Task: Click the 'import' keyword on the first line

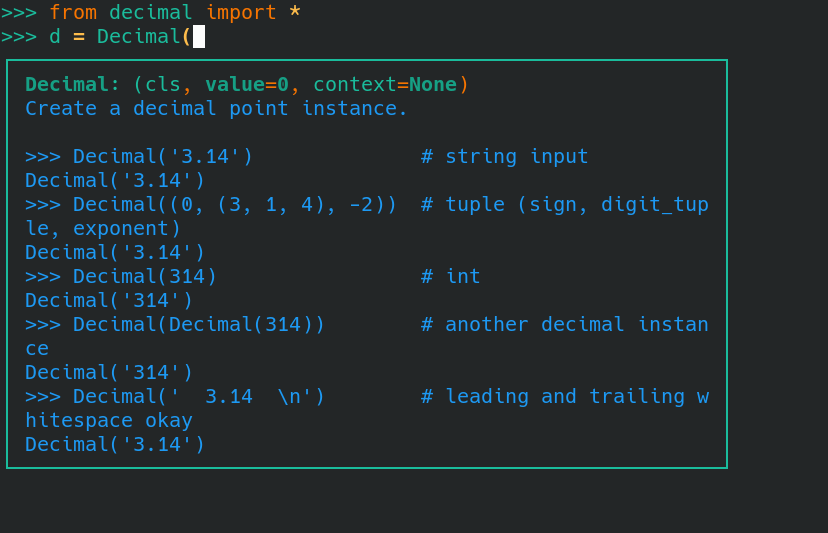Action: 241,13
